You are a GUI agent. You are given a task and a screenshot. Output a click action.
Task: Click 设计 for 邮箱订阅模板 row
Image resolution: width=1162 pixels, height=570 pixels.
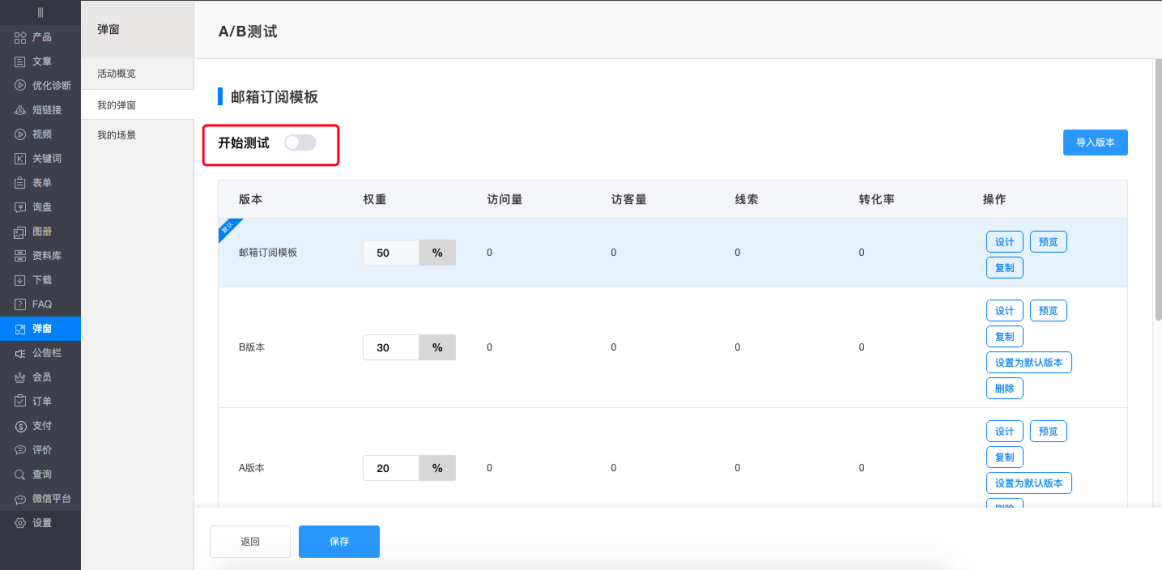coord(1004,242)
